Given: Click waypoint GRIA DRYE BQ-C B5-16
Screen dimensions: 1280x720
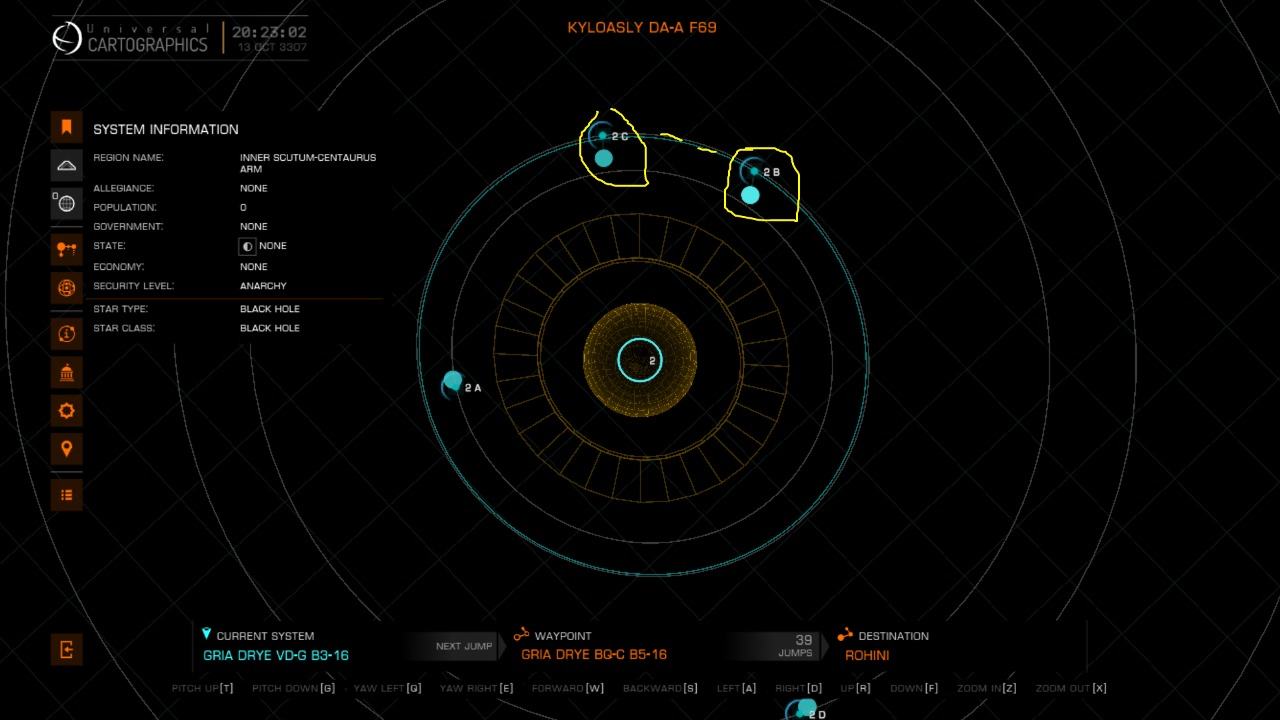Looking at the screenshot, I should (594, 655).
